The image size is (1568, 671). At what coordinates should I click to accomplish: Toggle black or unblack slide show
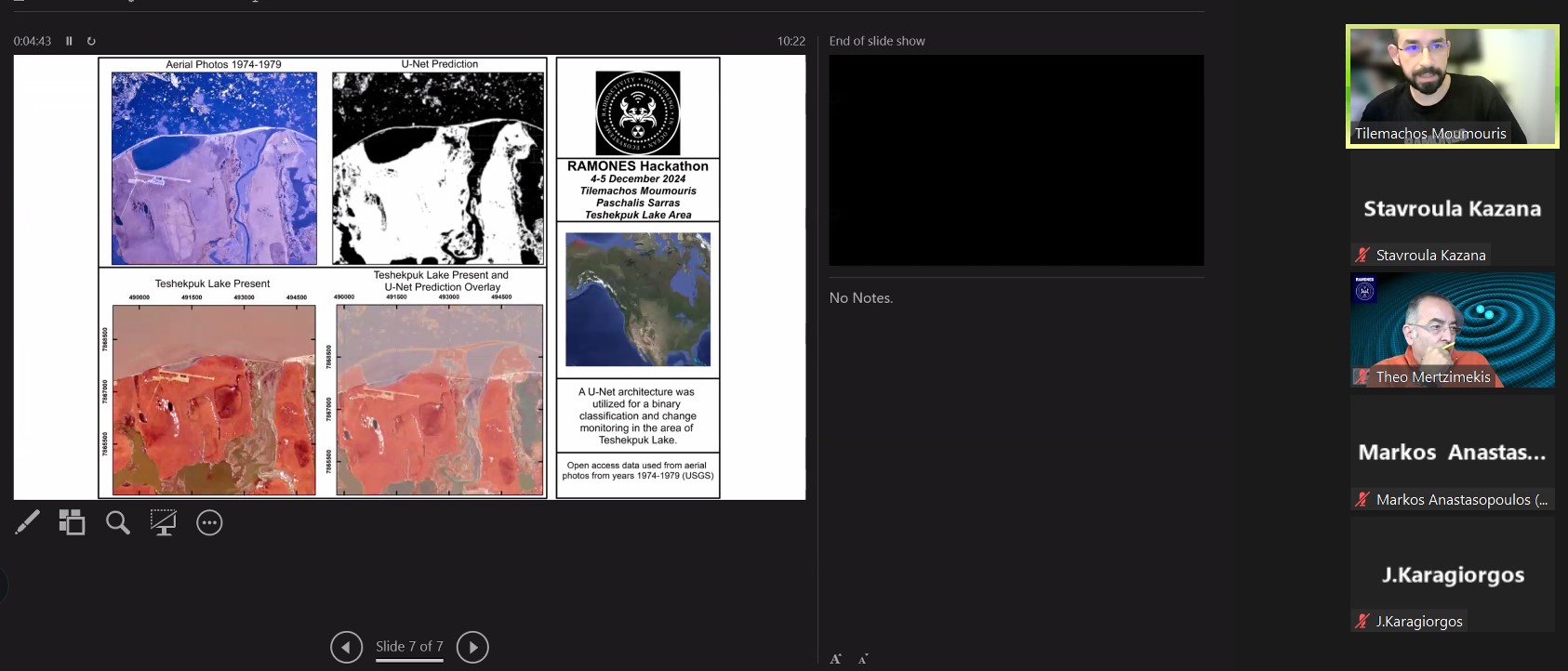click(x=164, y=522)
